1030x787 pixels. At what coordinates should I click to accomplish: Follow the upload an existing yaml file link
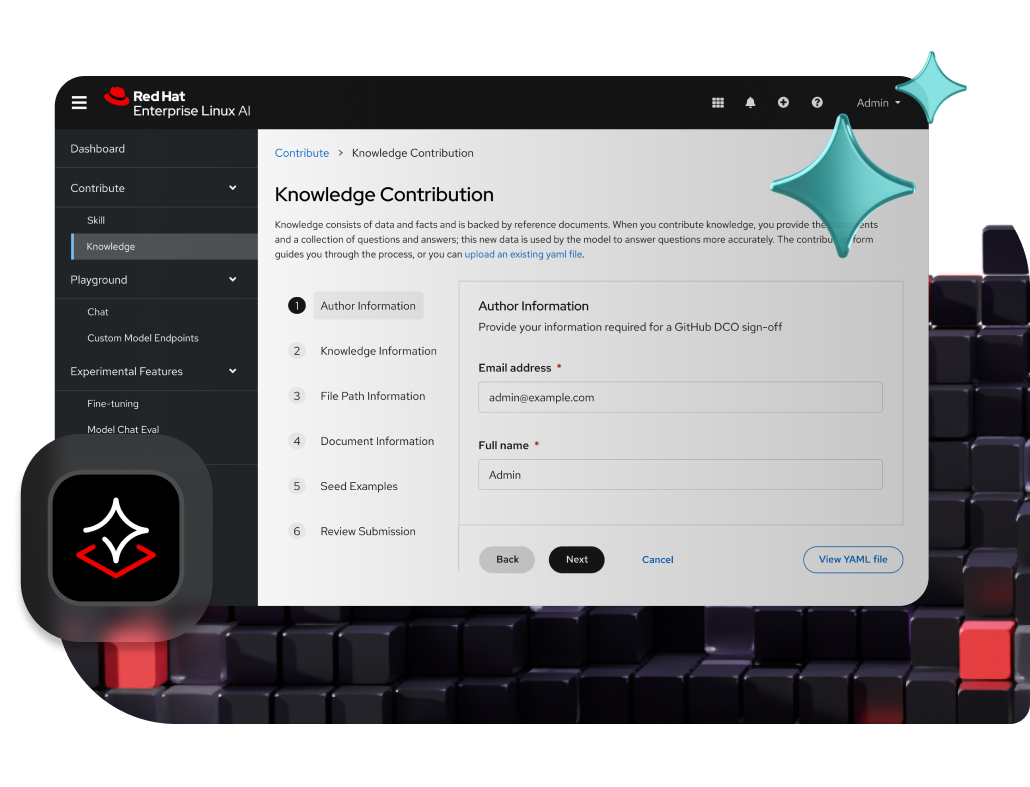point(523,255)
